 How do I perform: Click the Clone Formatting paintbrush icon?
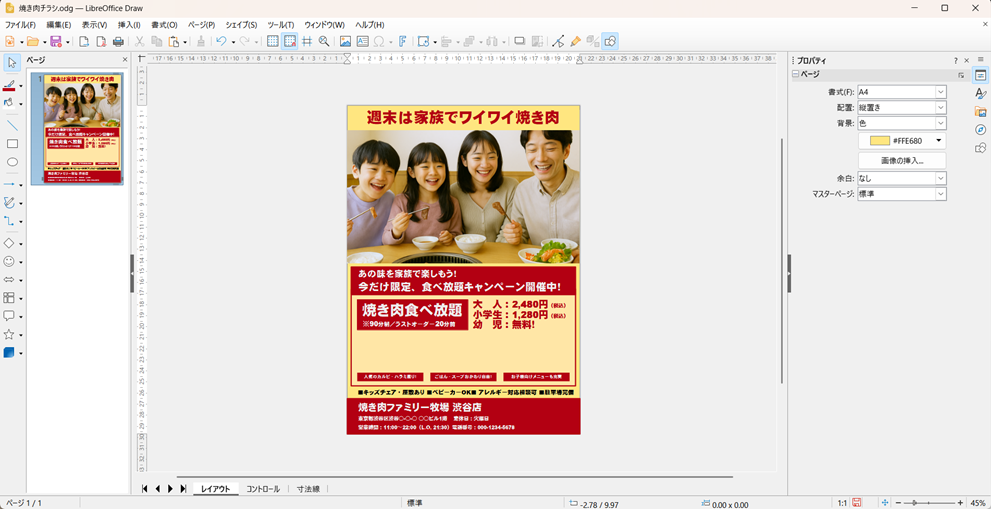(x=200, y=42)
